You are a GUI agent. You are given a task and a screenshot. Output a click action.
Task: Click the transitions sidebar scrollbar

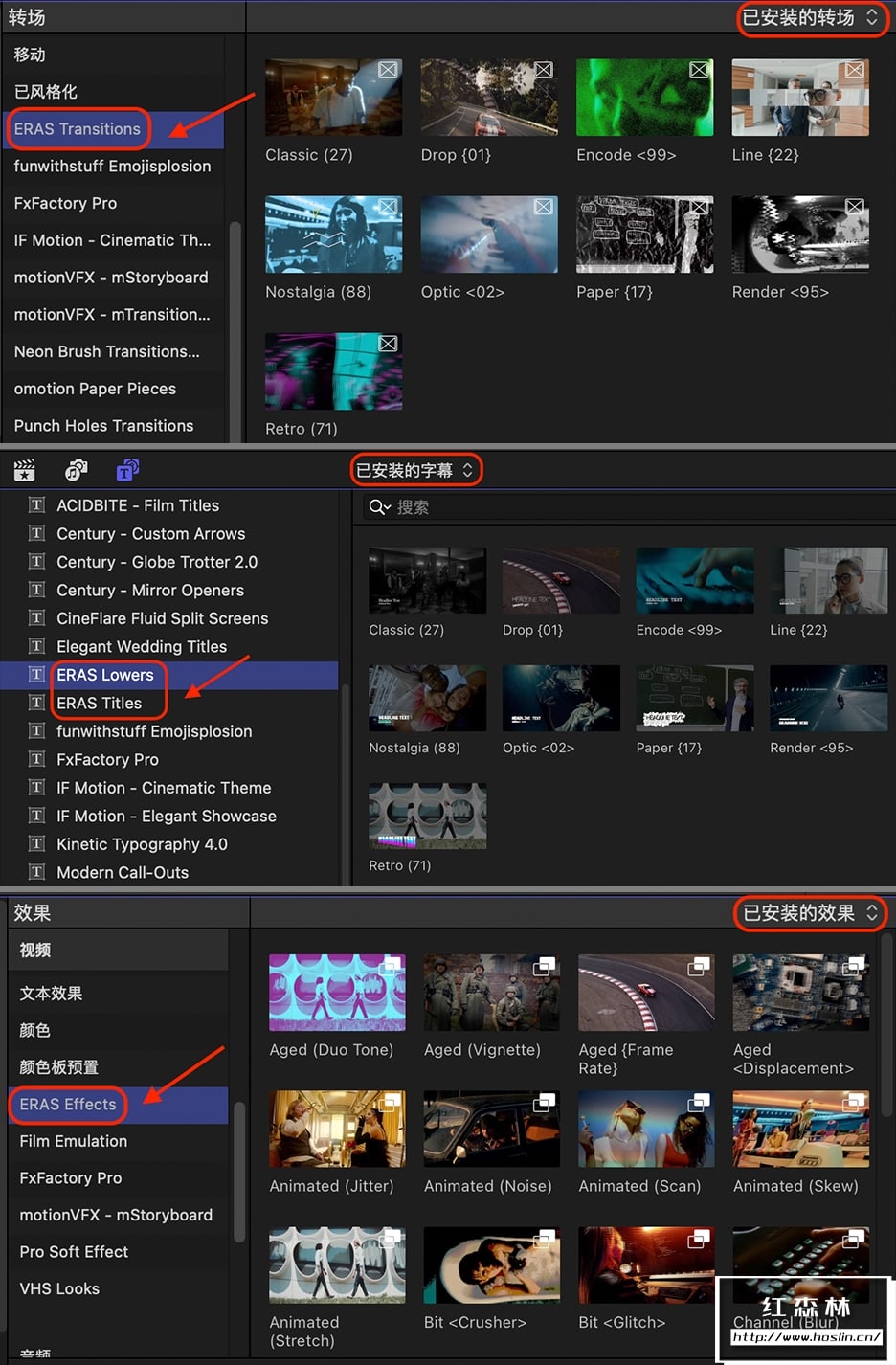pos(235,330)
